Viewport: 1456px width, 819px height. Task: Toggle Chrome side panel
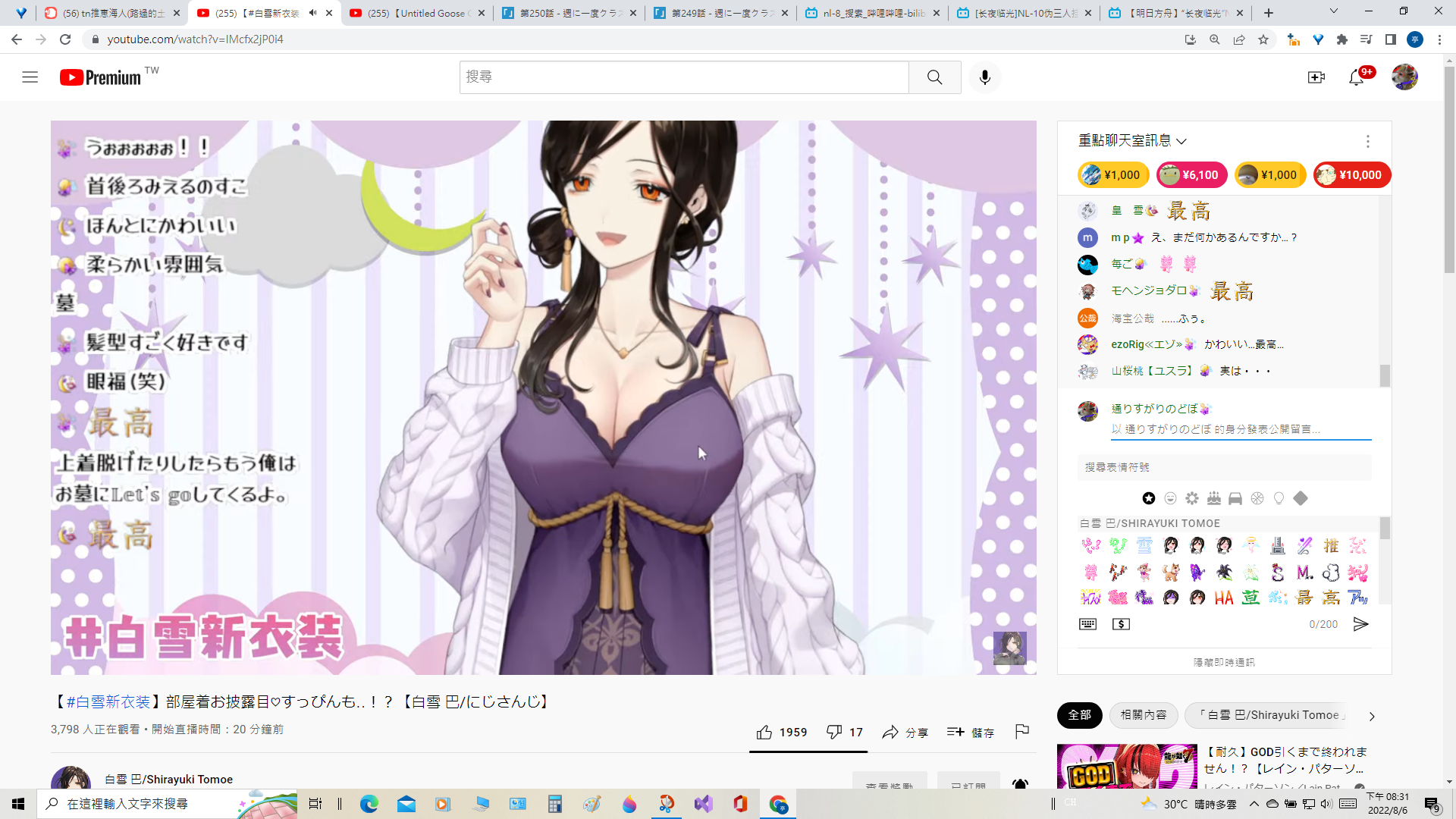pyautogui.click(x=1391, y=39)
